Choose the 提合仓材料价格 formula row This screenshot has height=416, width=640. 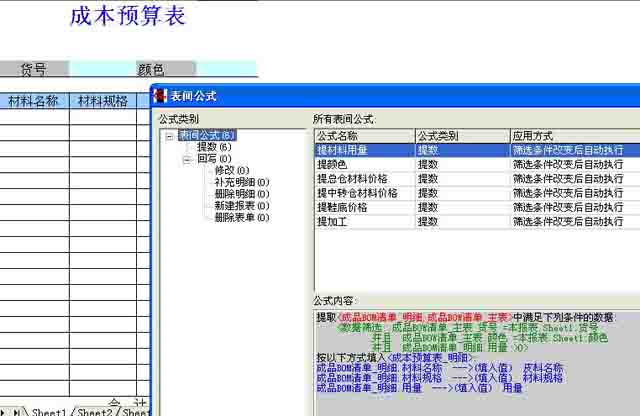[x=355, y=179]
